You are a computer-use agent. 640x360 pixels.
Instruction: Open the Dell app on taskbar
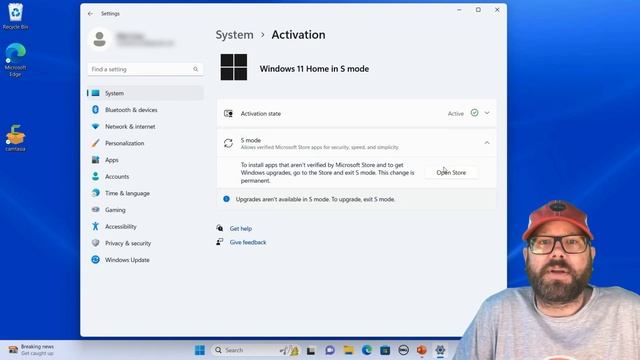(x=403, y=350)
